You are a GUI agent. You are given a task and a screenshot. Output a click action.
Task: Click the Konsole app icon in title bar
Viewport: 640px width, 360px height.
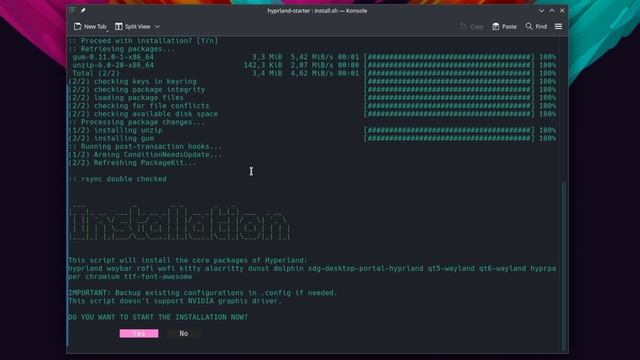click(x=73, y=10)
